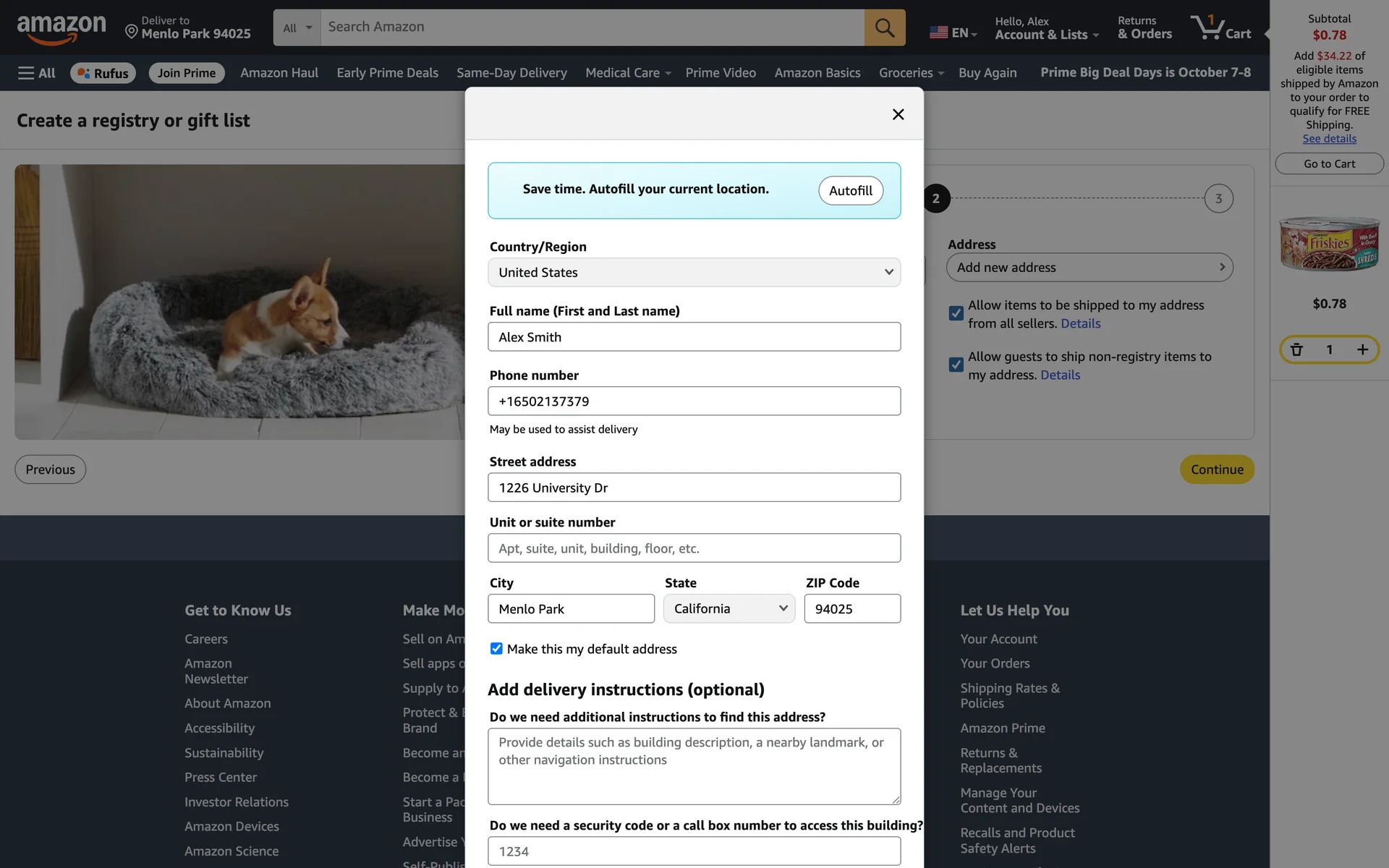Image resolution: width=1389 pixels, height=868 pixels.
Task: Open the Country/Region dropdown
Action: tap(694, 273)
